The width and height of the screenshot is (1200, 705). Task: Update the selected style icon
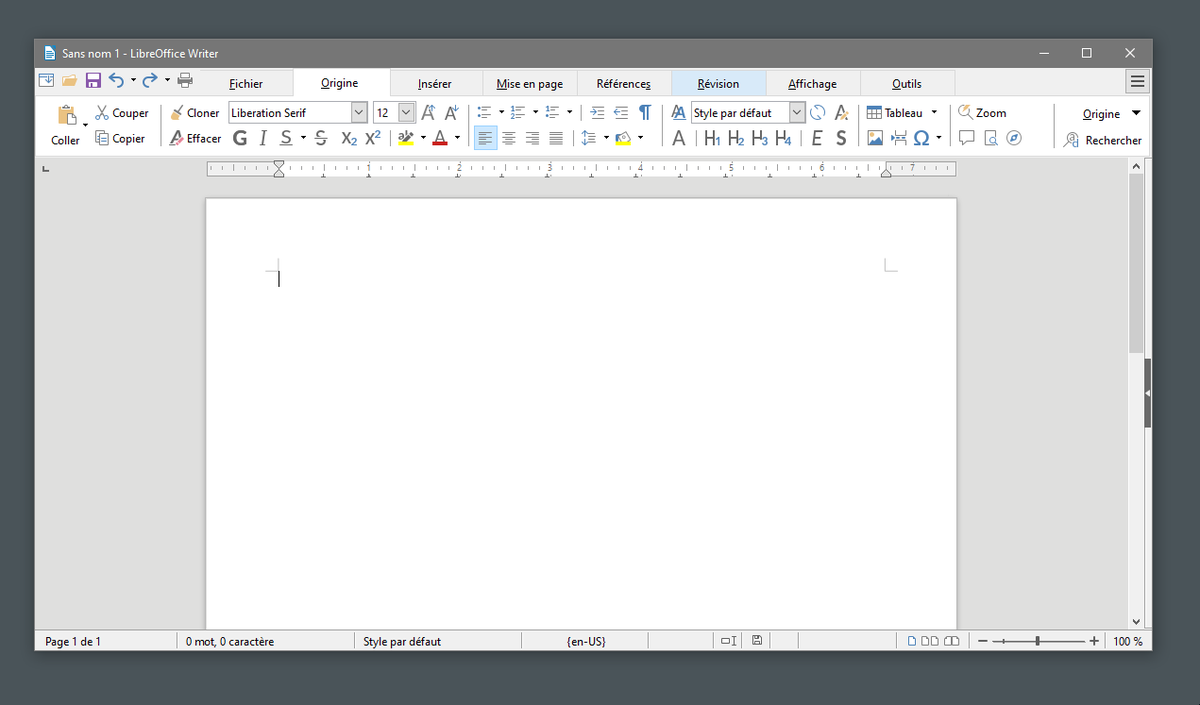click(x=818, y=113)
